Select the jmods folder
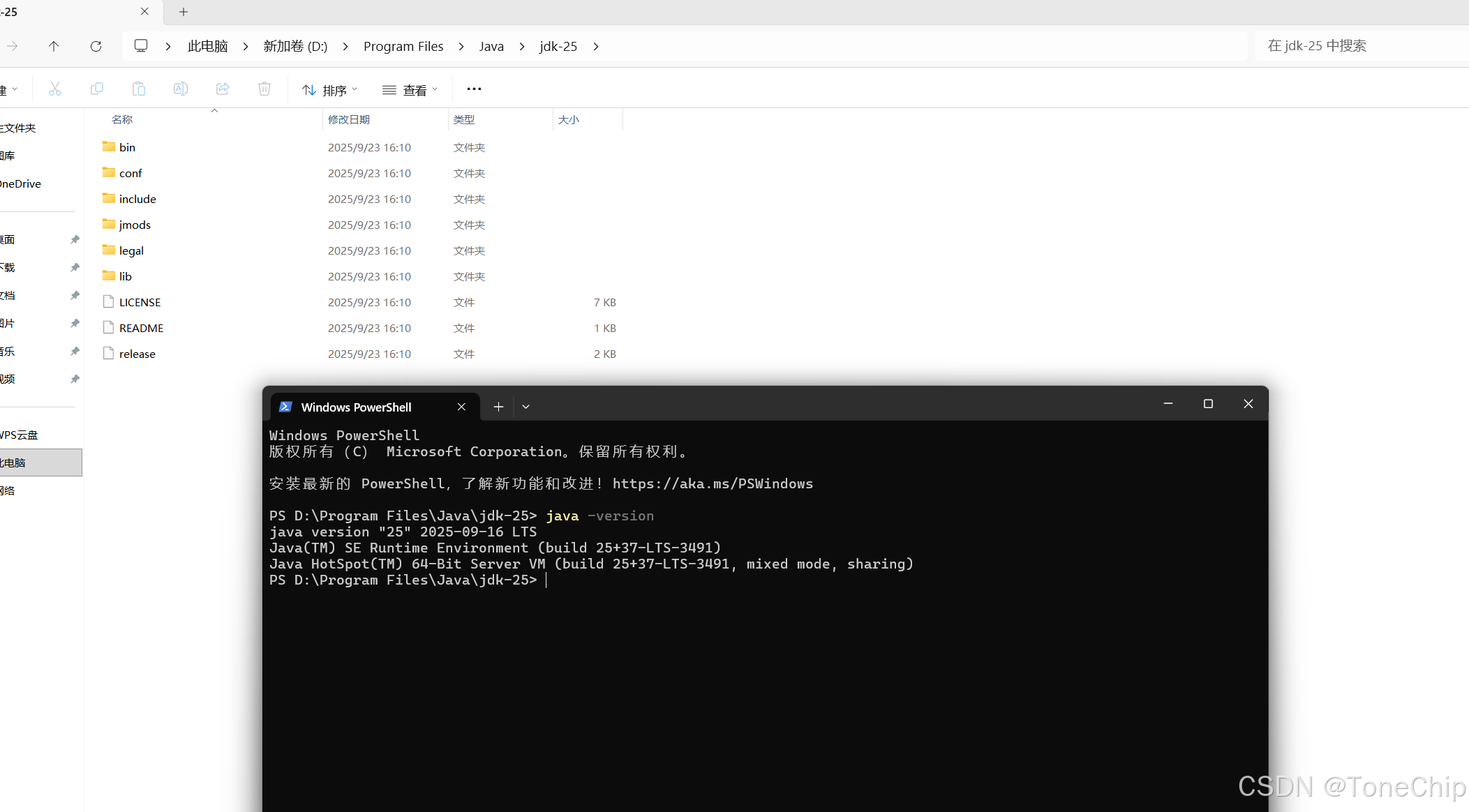 135,225
